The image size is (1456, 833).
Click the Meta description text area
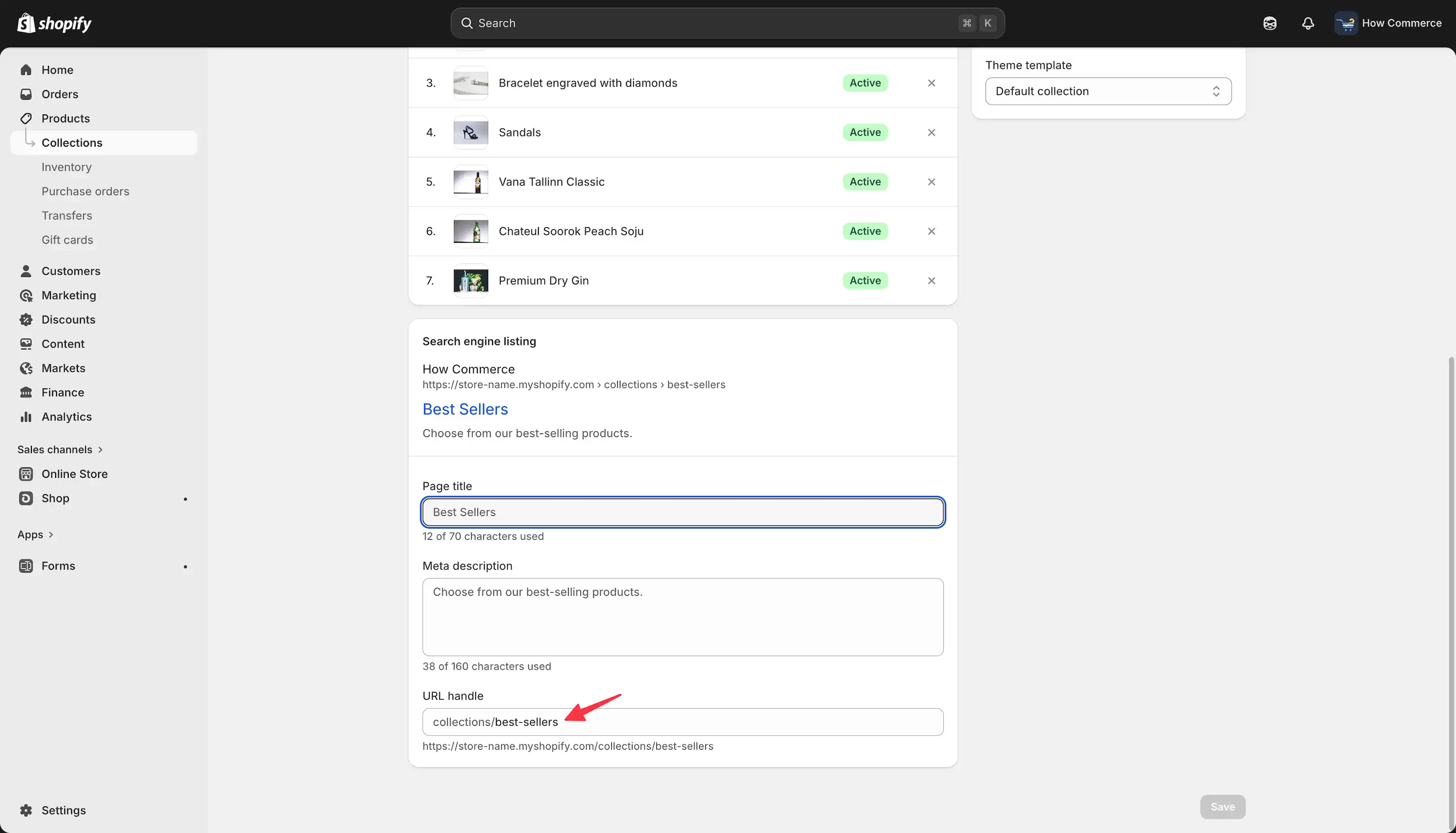(683, 617)
